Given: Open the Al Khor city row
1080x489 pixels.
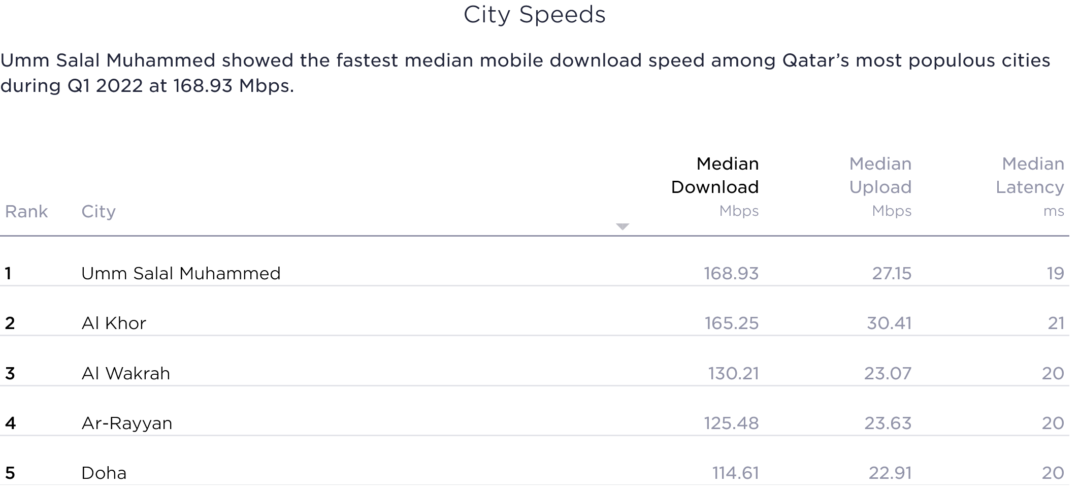Looking at the screenshot, I should 113,323.
